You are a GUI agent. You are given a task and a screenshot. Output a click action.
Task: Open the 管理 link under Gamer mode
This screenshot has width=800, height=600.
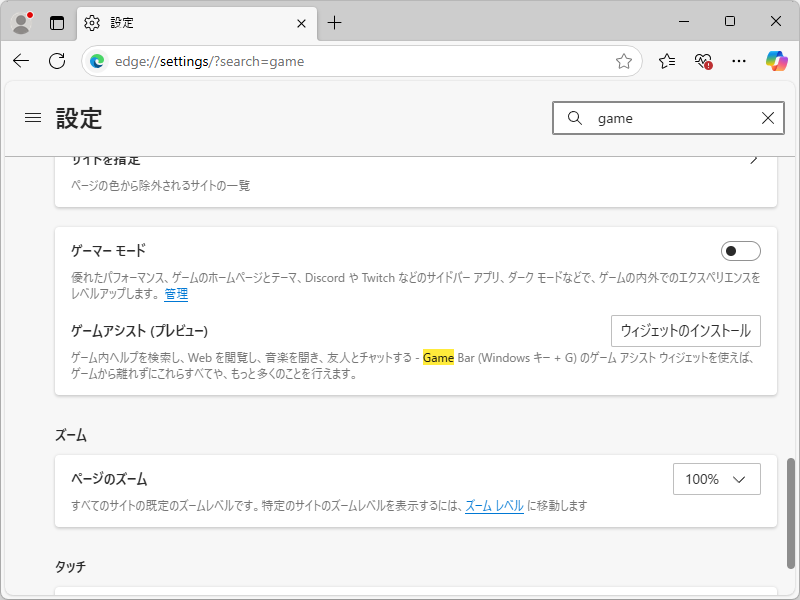(176, 294)
